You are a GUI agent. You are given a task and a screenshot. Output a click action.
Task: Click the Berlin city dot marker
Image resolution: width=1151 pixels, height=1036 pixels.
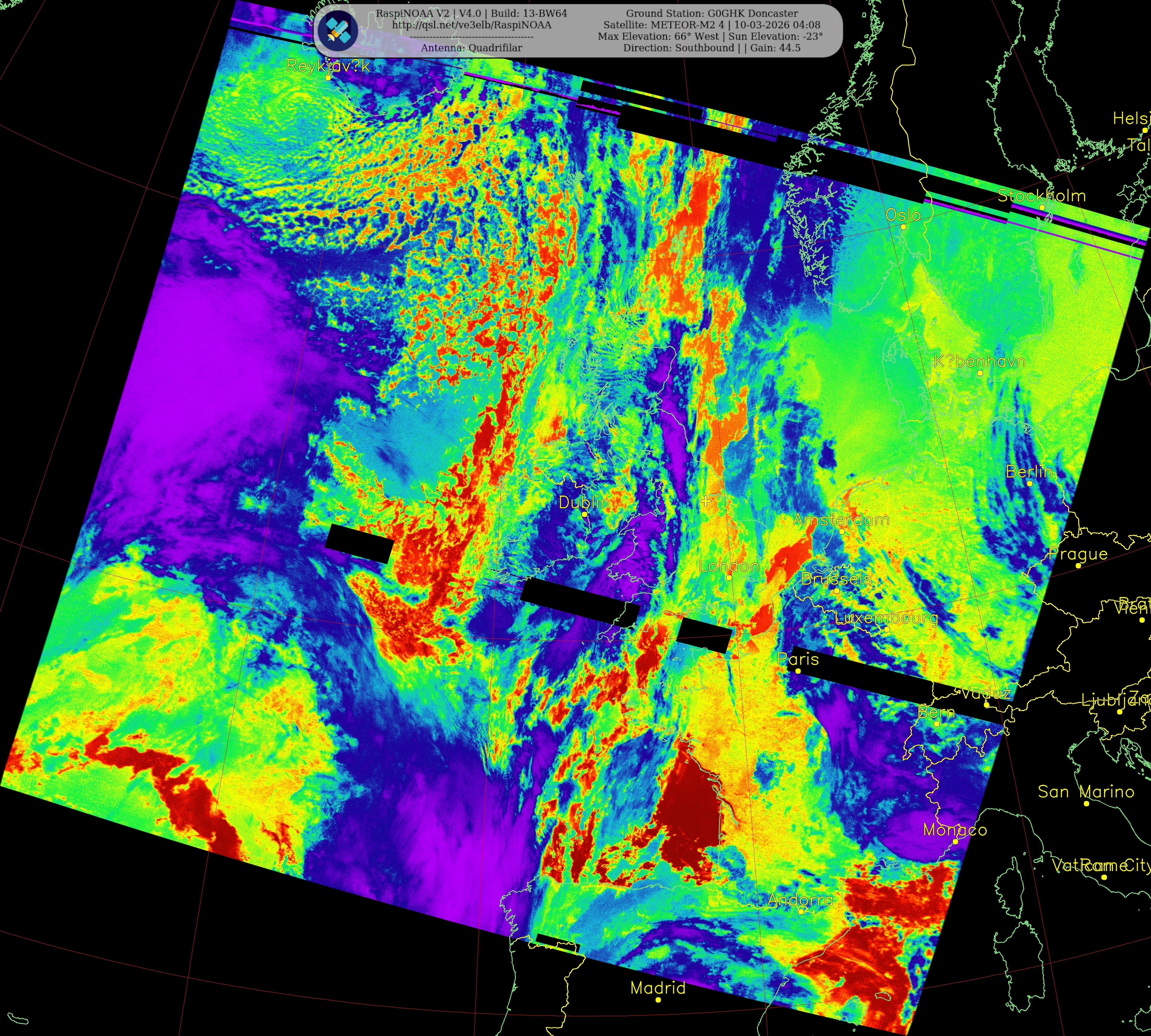pyautogui.click(x=1029, y=483)
